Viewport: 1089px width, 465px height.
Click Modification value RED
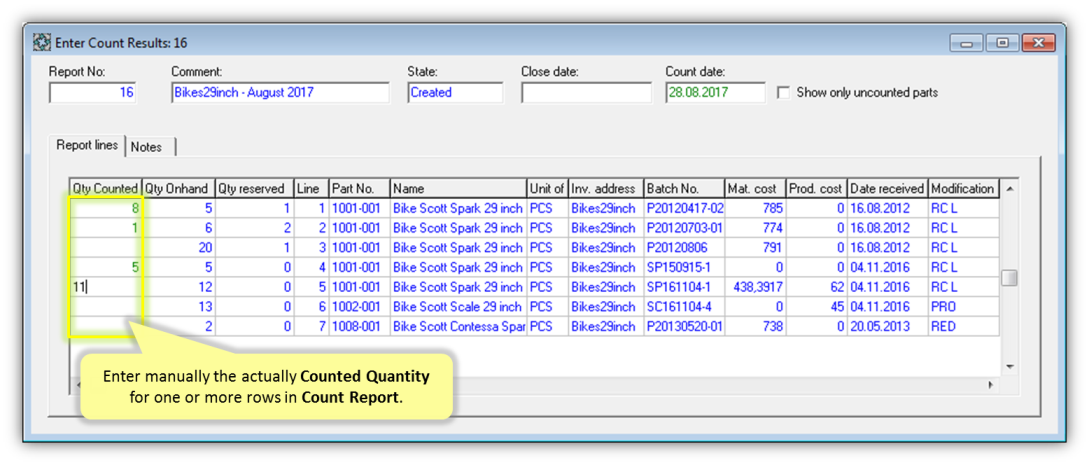pos(963,326)
